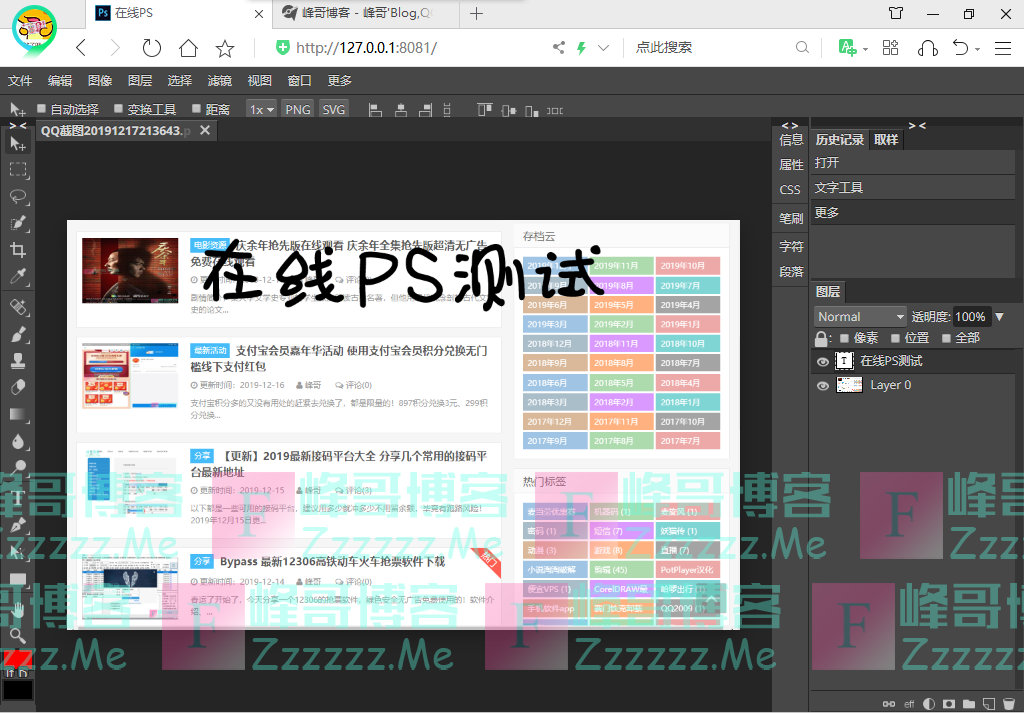Open the 滤镜 menu

tap(219, 81)
